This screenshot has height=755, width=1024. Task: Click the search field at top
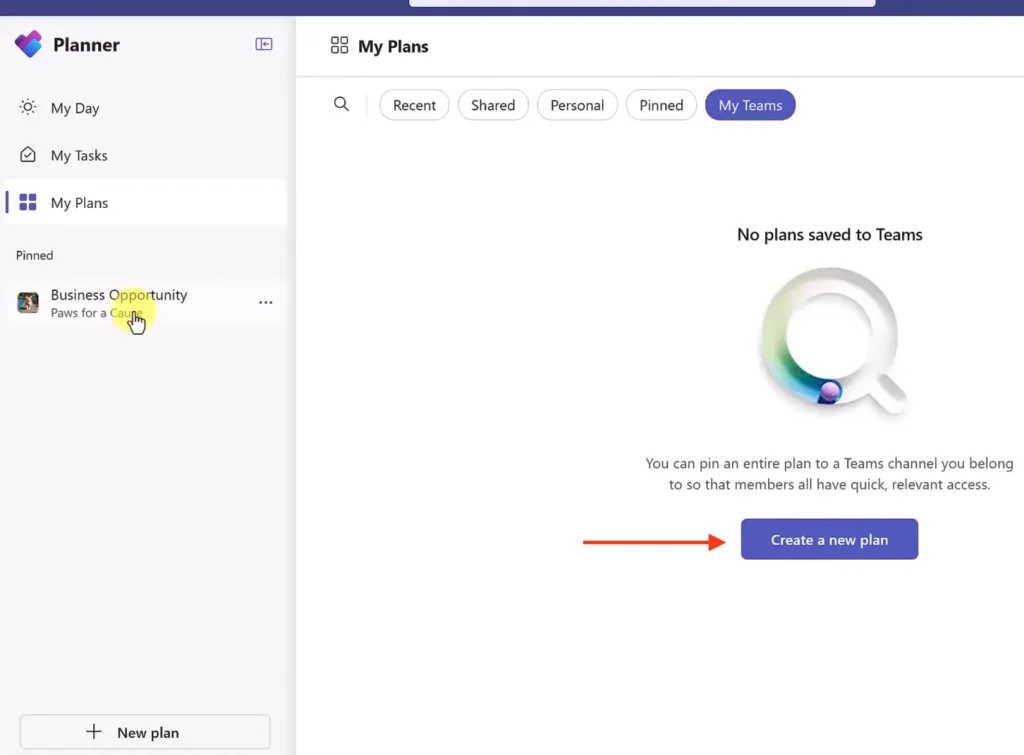pos(642,3)
